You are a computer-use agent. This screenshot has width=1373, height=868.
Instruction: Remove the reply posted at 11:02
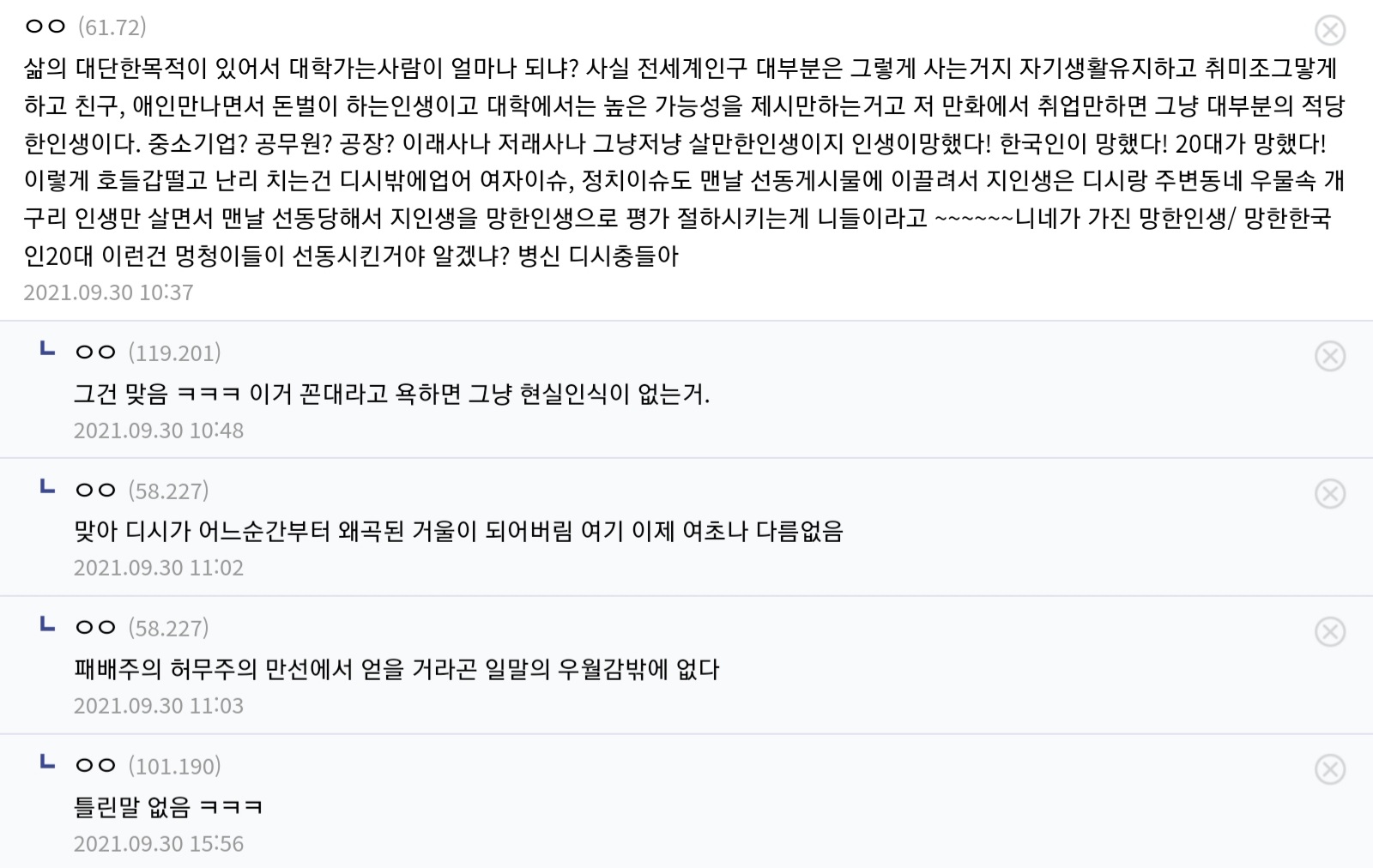[x=1329, y=494]
